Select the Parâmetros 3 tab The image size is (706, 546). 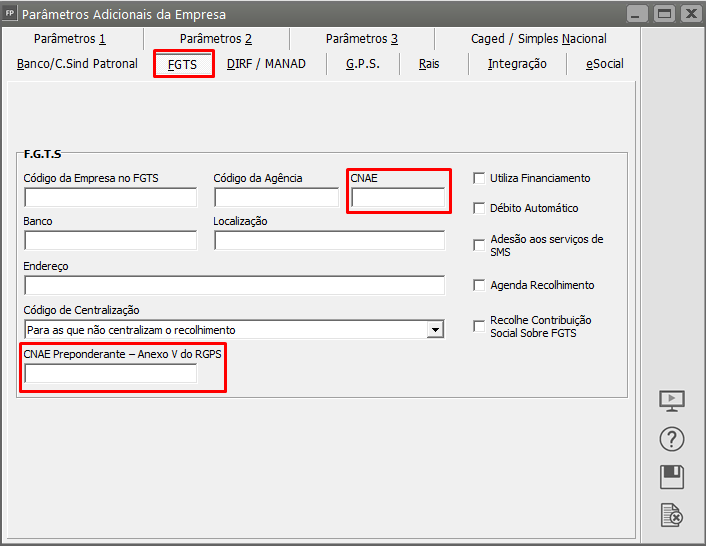[362, 39]
